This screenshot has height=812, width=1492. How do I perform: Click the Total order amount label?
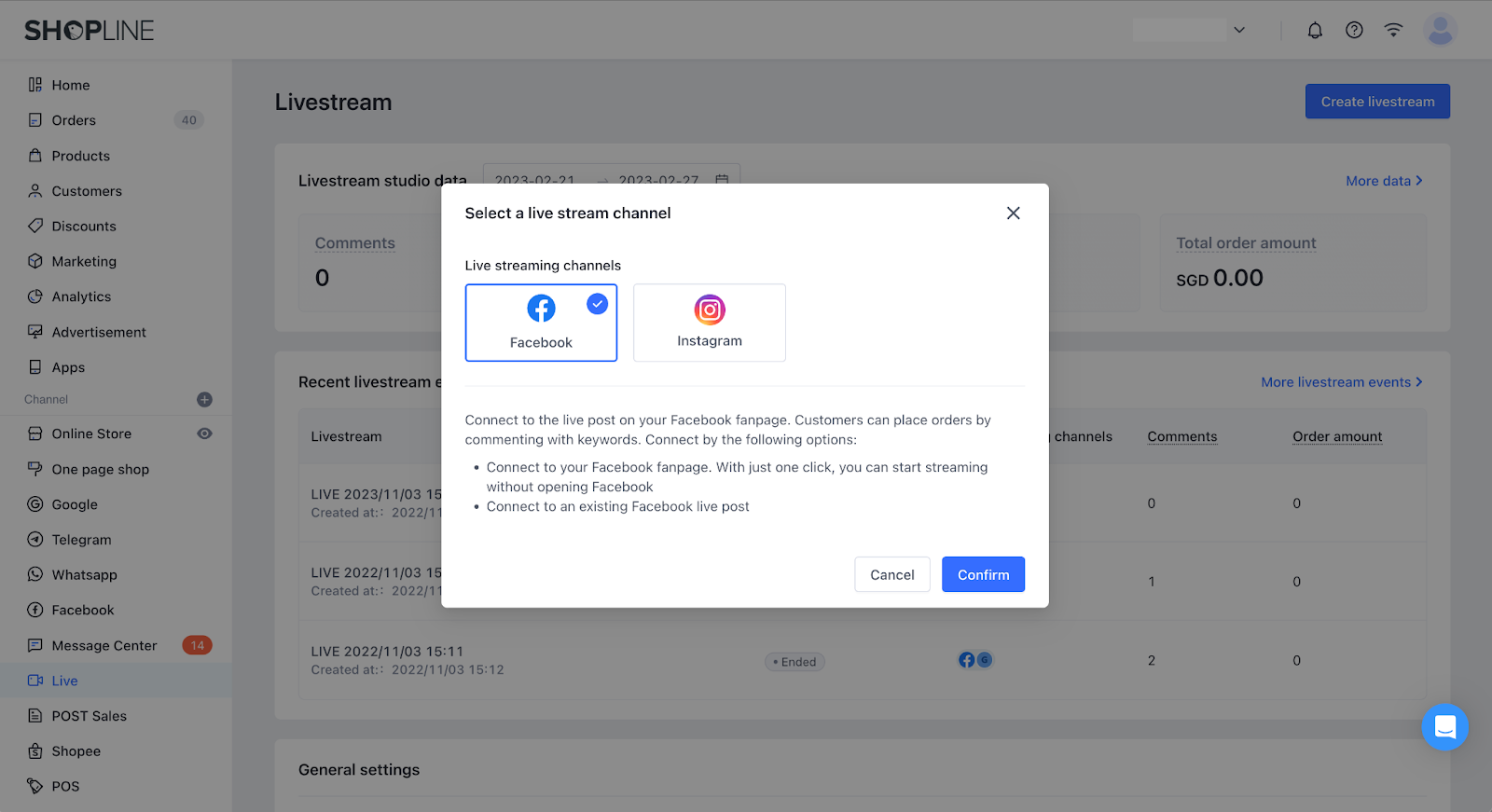coord(1246,243)
